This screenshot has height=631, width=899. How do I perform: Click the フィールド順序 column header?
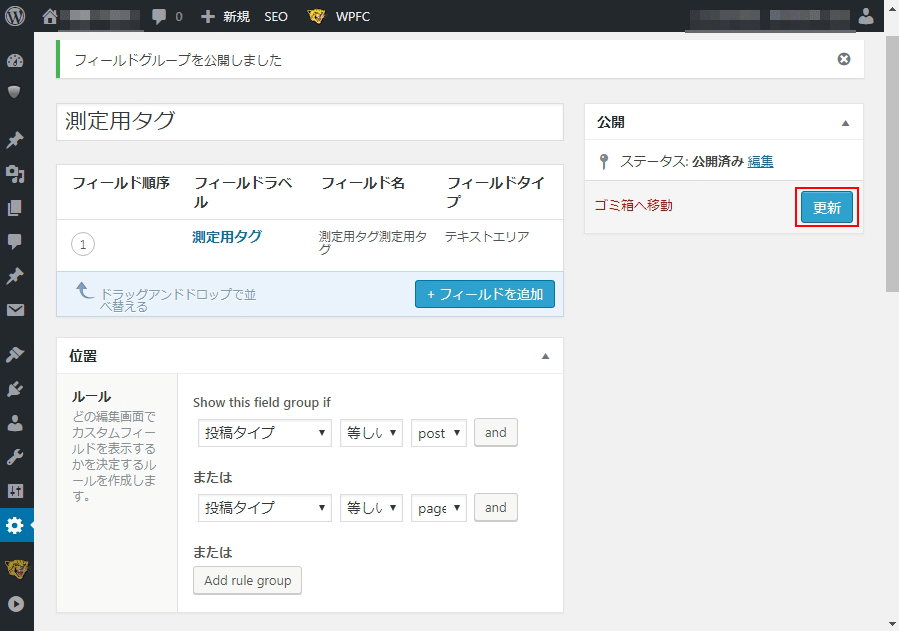(121, 183)
